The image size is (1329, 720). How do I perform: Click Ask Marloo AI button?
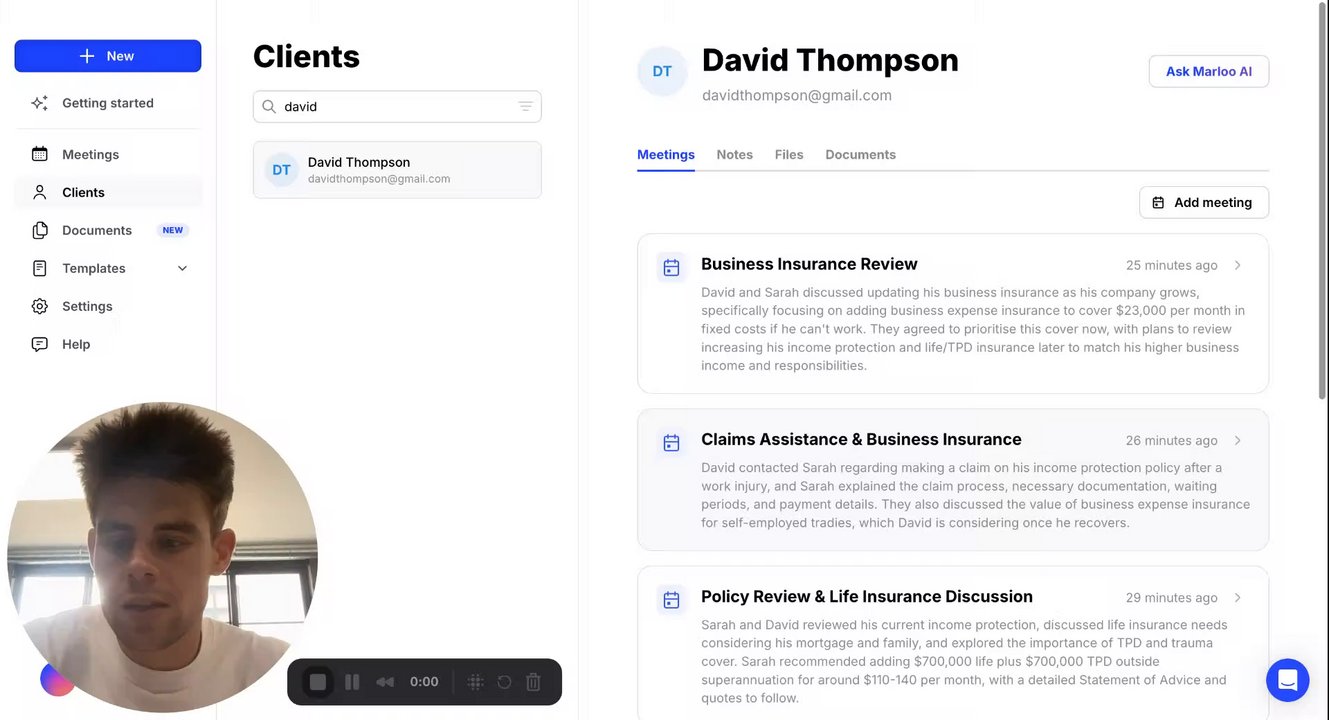(1209, 72)
